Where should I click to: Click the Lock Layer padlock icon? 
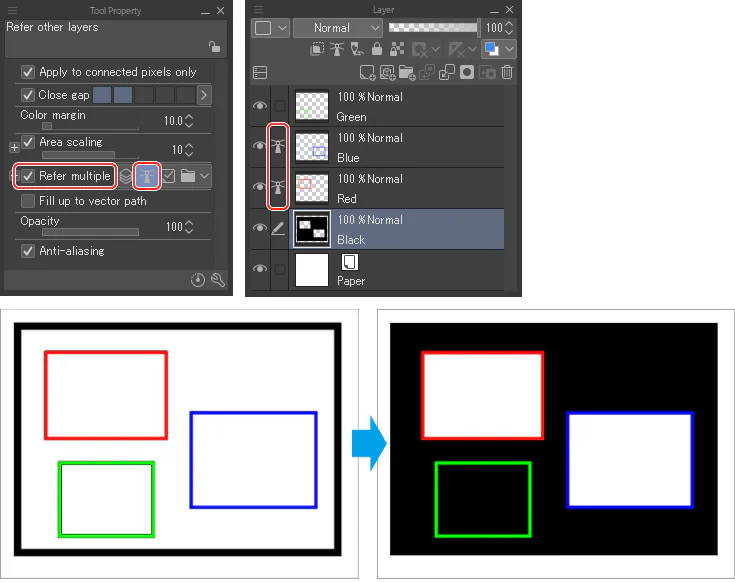377,49
